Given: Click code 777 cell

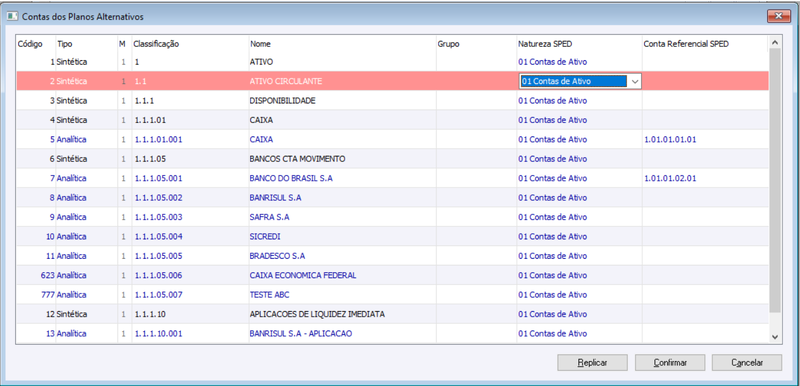Looking at the screenshot, I should 47,295.
